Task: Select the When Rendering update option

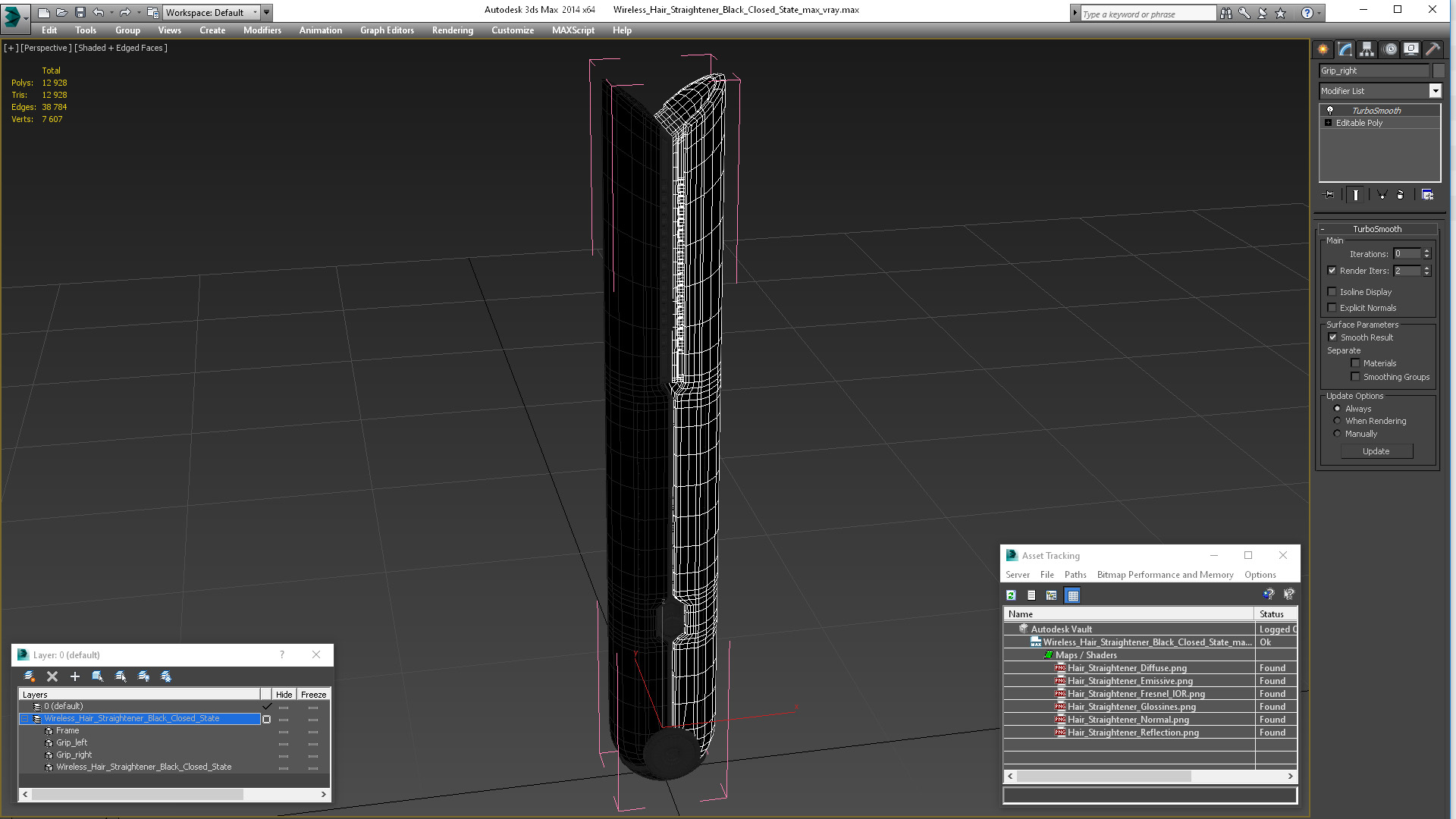Action: [1337, 421]
